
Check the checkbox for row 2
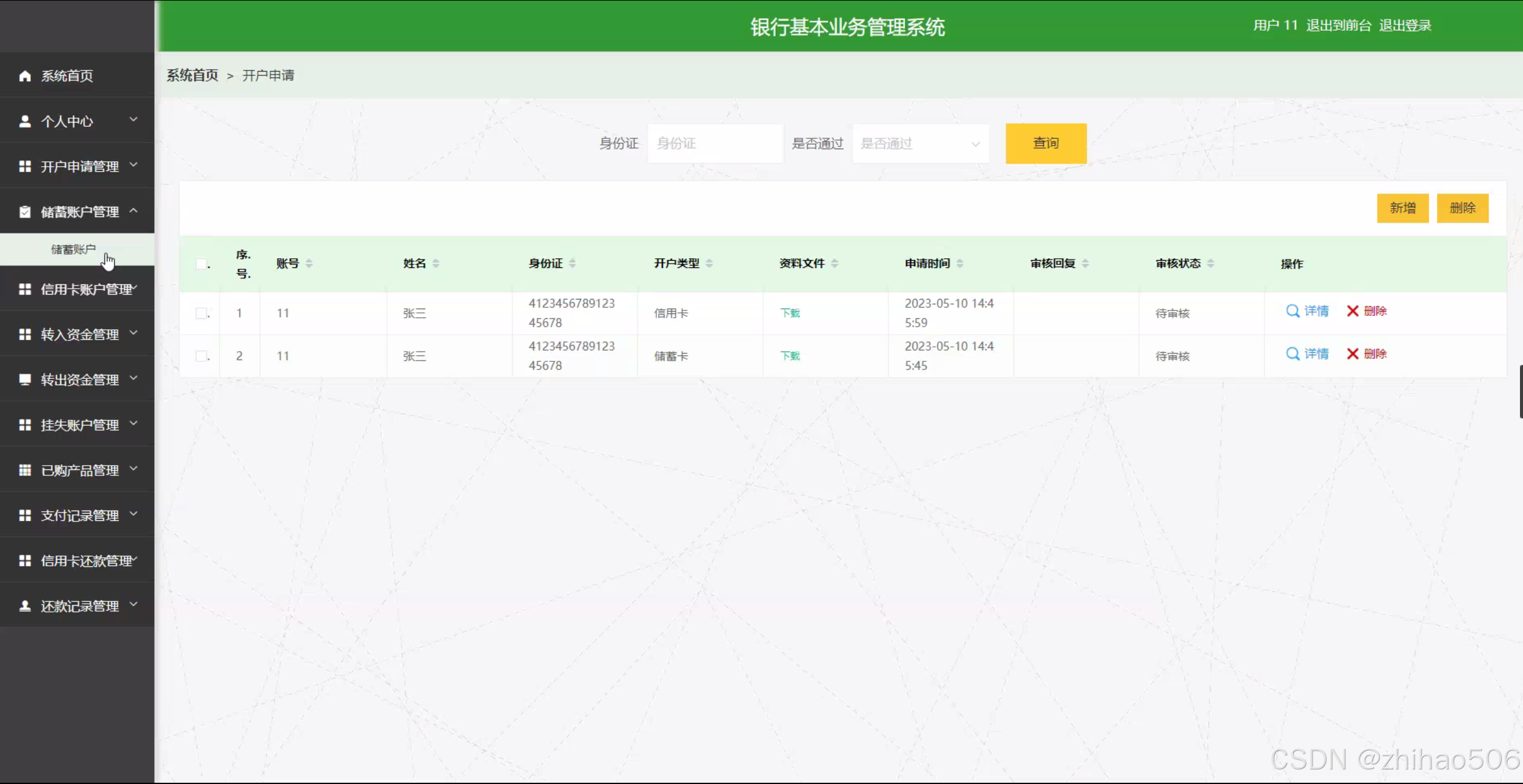pyautogui.click(x=201, y=356)
